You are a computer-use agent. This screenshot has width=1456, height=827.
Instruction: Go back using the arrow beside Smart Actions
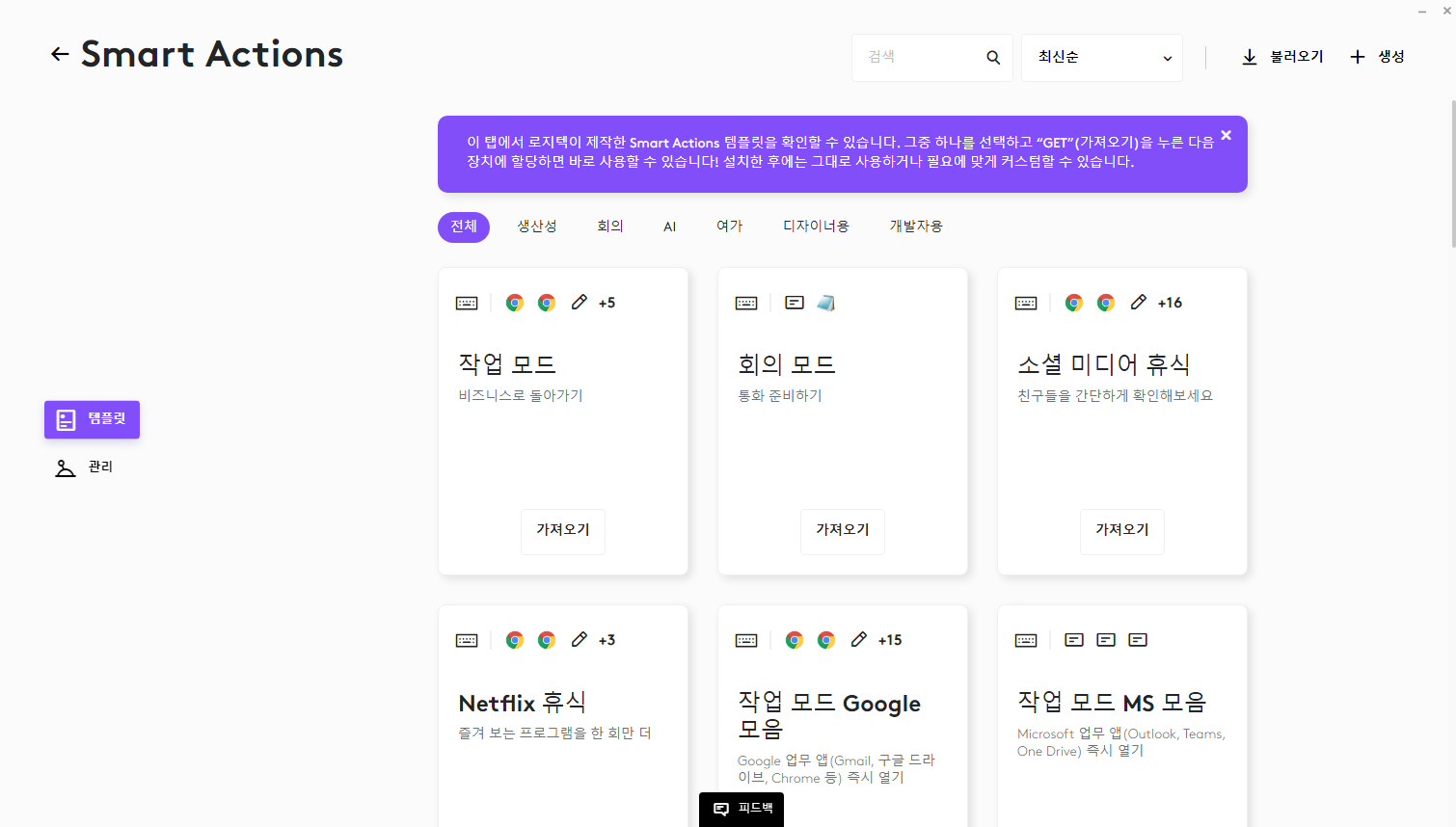[60, 55]
